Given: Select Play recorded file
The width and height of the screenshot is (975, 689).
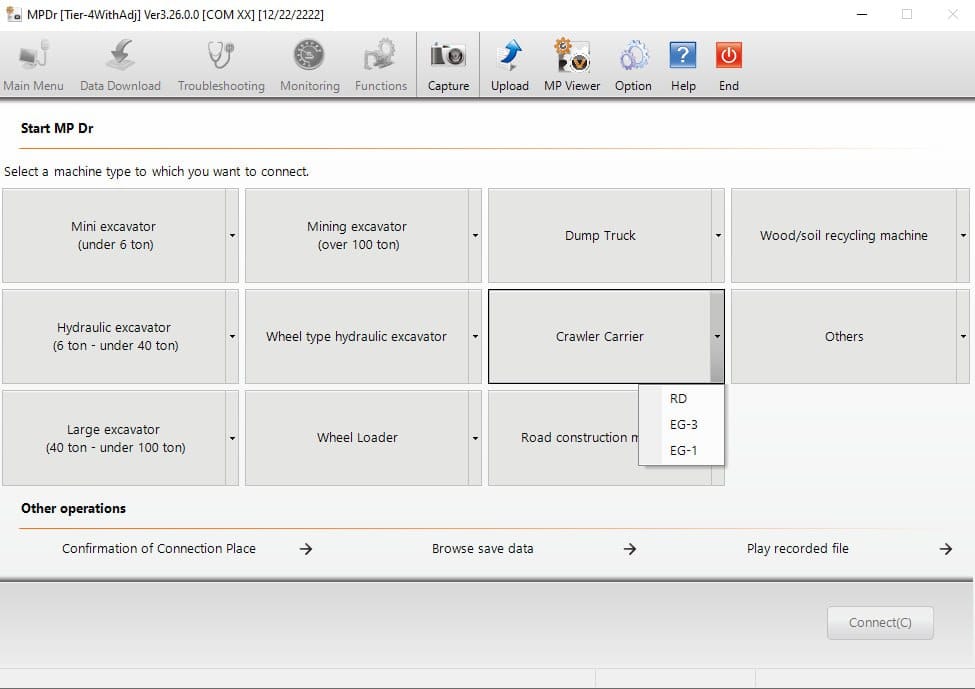Looking at the screenshot, I should click(798, 548).
